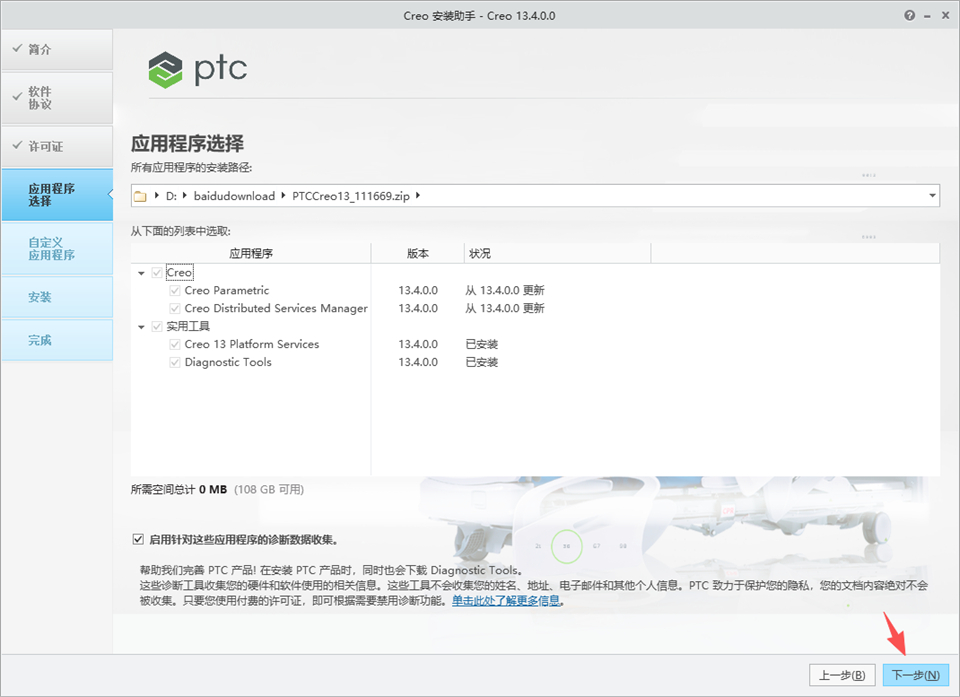Viewport: 960px width, 697px height.
Task: Open the 单击此处了解更多信息 link
Action: (506, 601)
